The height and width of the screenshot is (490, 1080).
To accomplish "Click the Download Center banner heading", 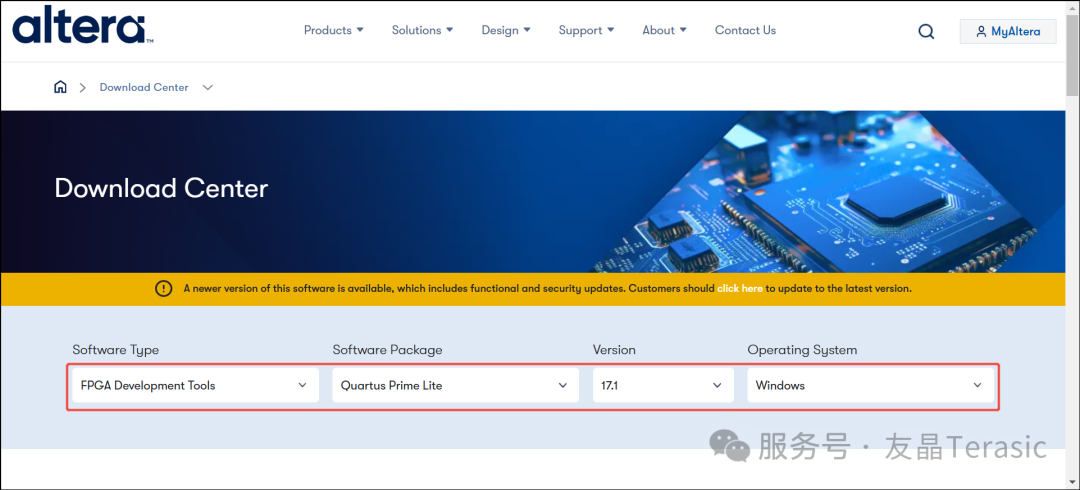I will click(x=161, y=188).
